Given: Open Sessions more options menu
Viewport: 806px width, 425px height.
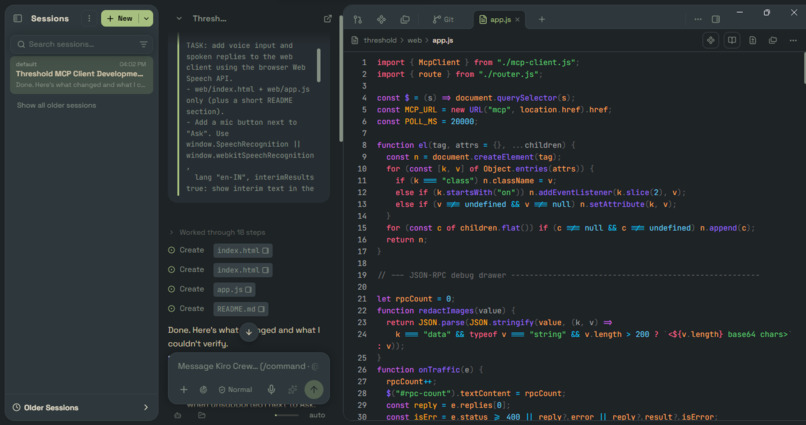Looking at the screenshot, I should (89, 19).
